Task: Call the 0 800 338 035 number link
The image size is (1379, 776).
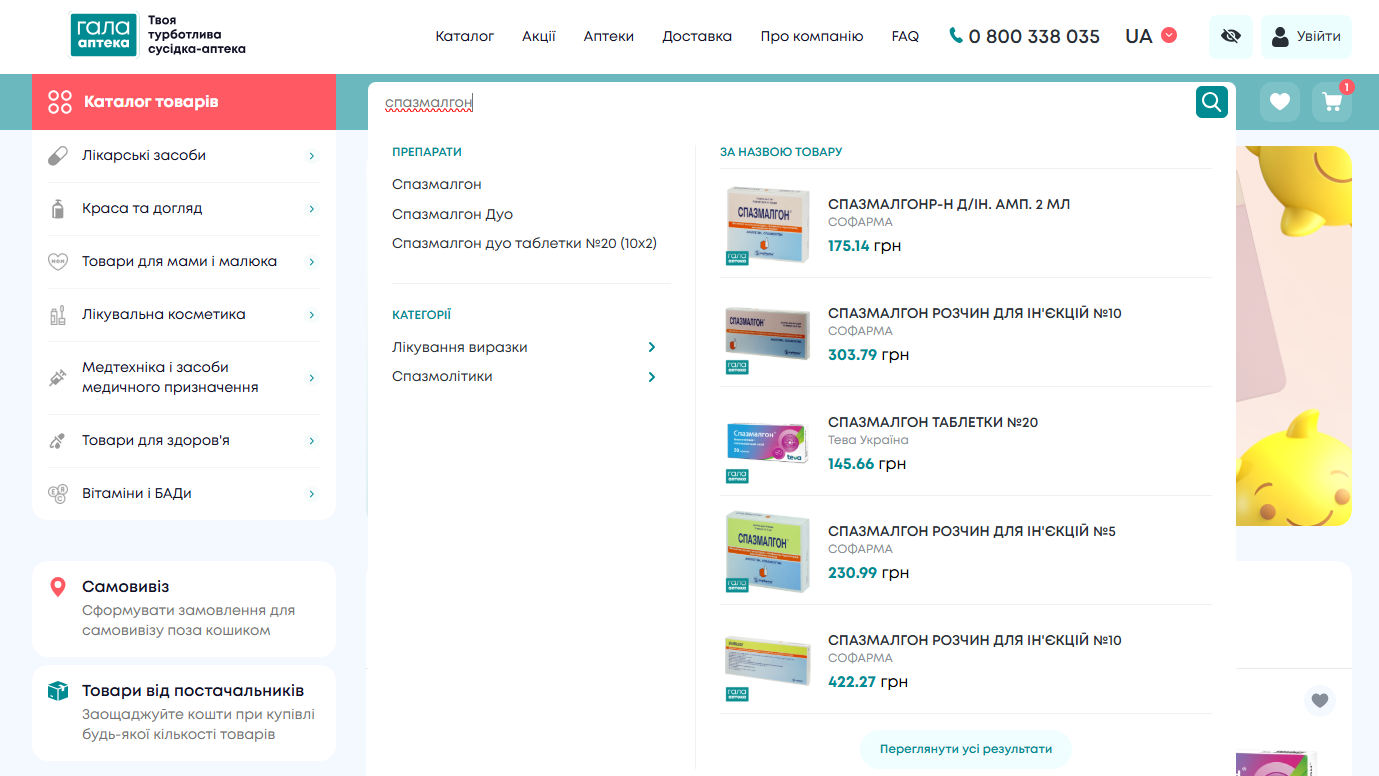Action: pos(1034,36)
